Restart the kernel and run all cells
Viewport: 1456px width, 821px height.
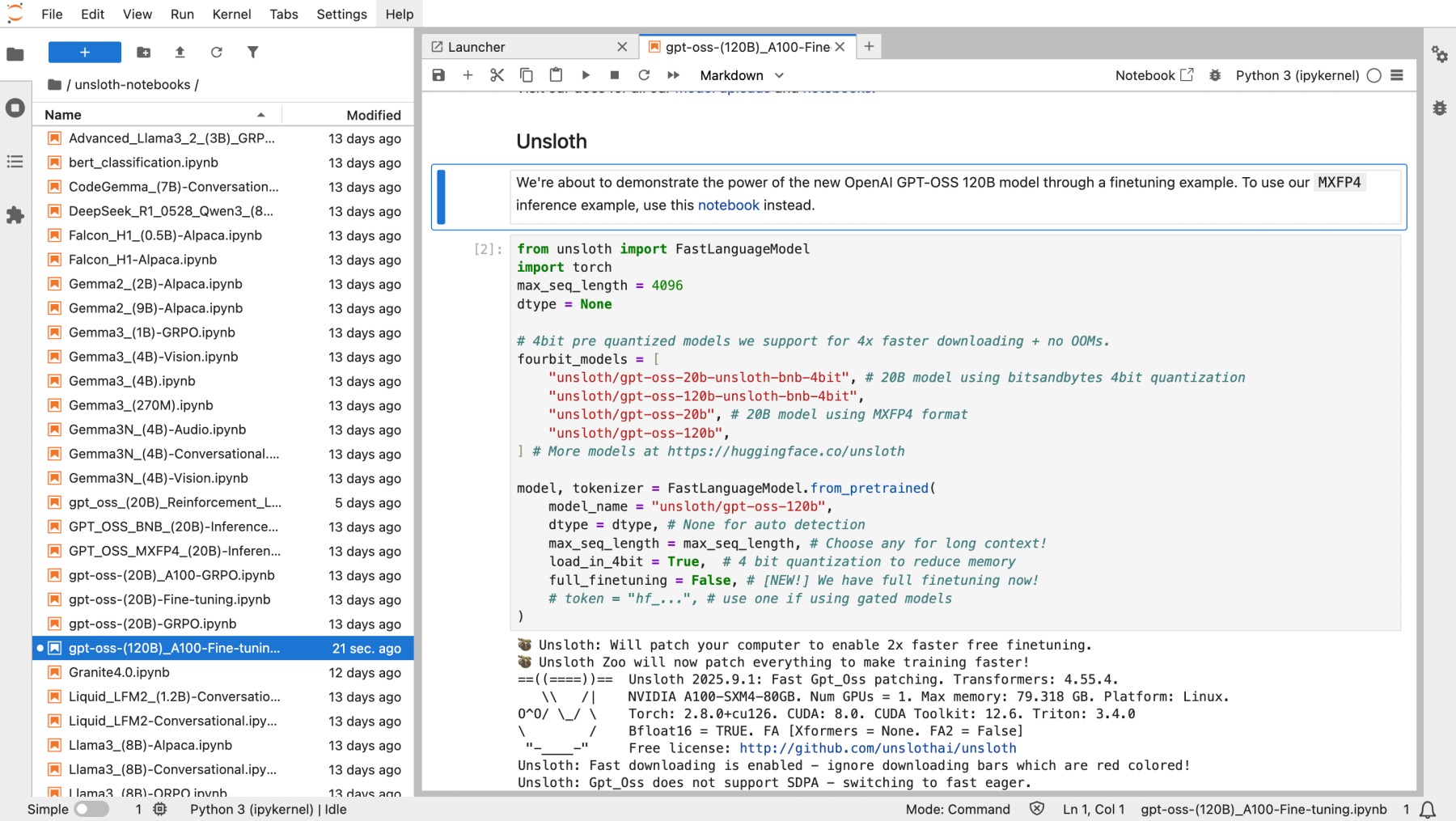673,75
